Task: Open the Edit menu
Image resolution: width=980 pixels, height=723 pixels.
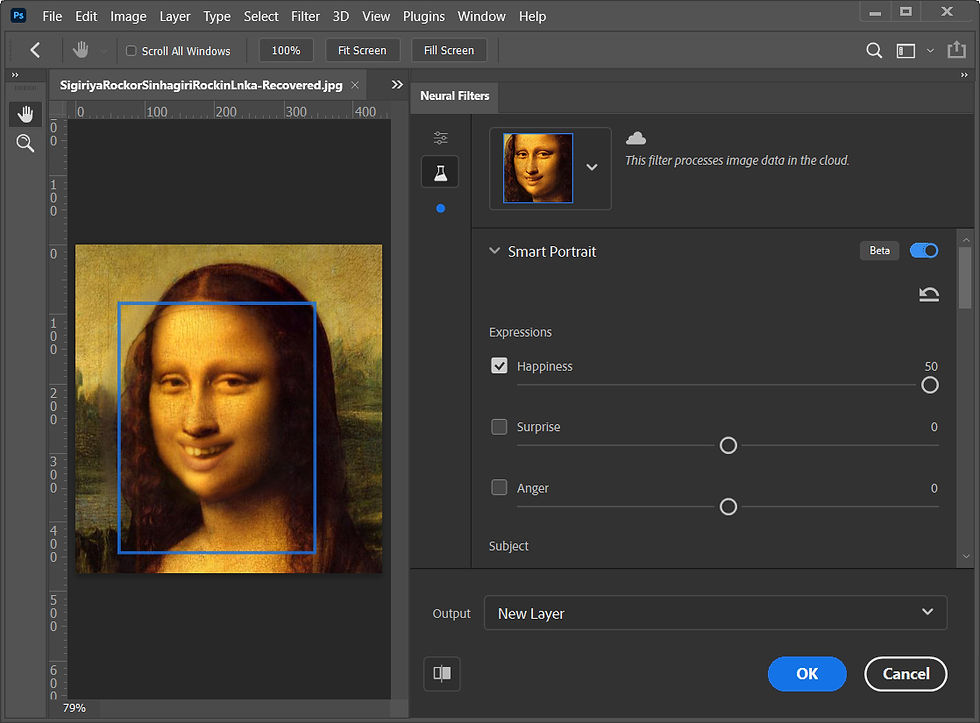Action: click(x=86, y=16)
